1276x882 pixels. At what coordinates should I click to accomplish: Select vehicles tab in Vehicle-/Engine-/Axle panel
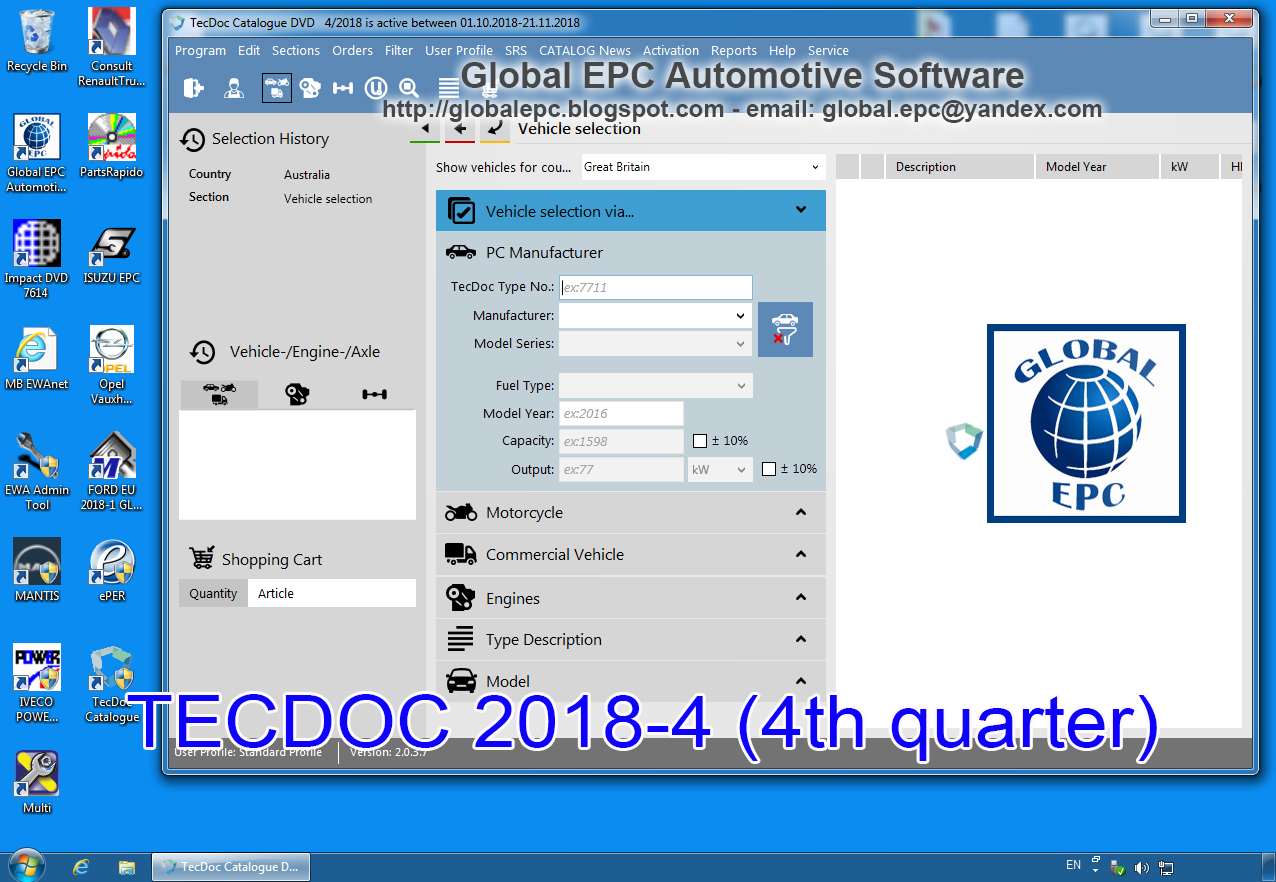pyautogui.click(x=219, y=394)
